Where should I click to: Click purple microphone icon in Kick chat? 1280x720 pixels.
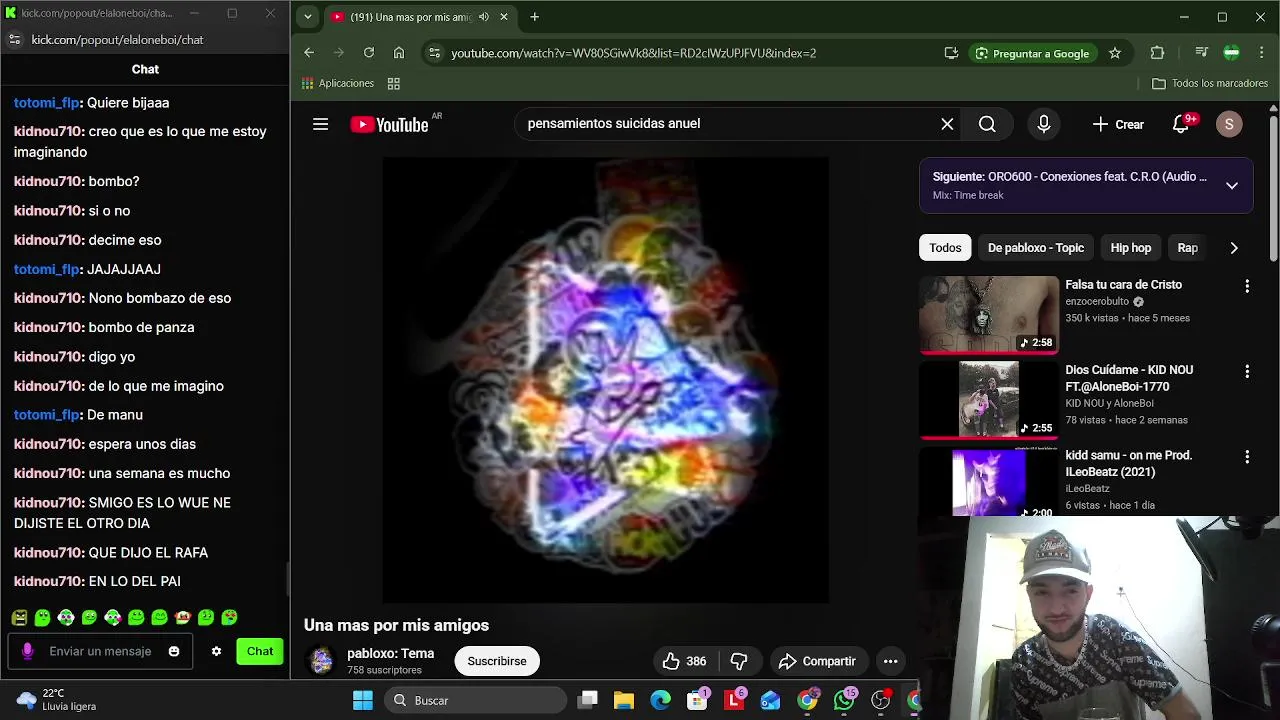coord(27,651)
